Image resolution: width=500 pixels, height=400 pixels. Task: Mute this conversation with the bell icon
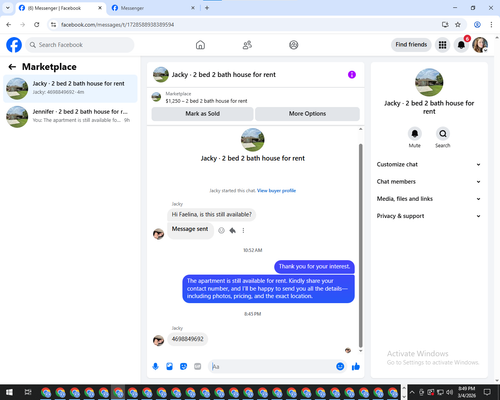(415, 134)
